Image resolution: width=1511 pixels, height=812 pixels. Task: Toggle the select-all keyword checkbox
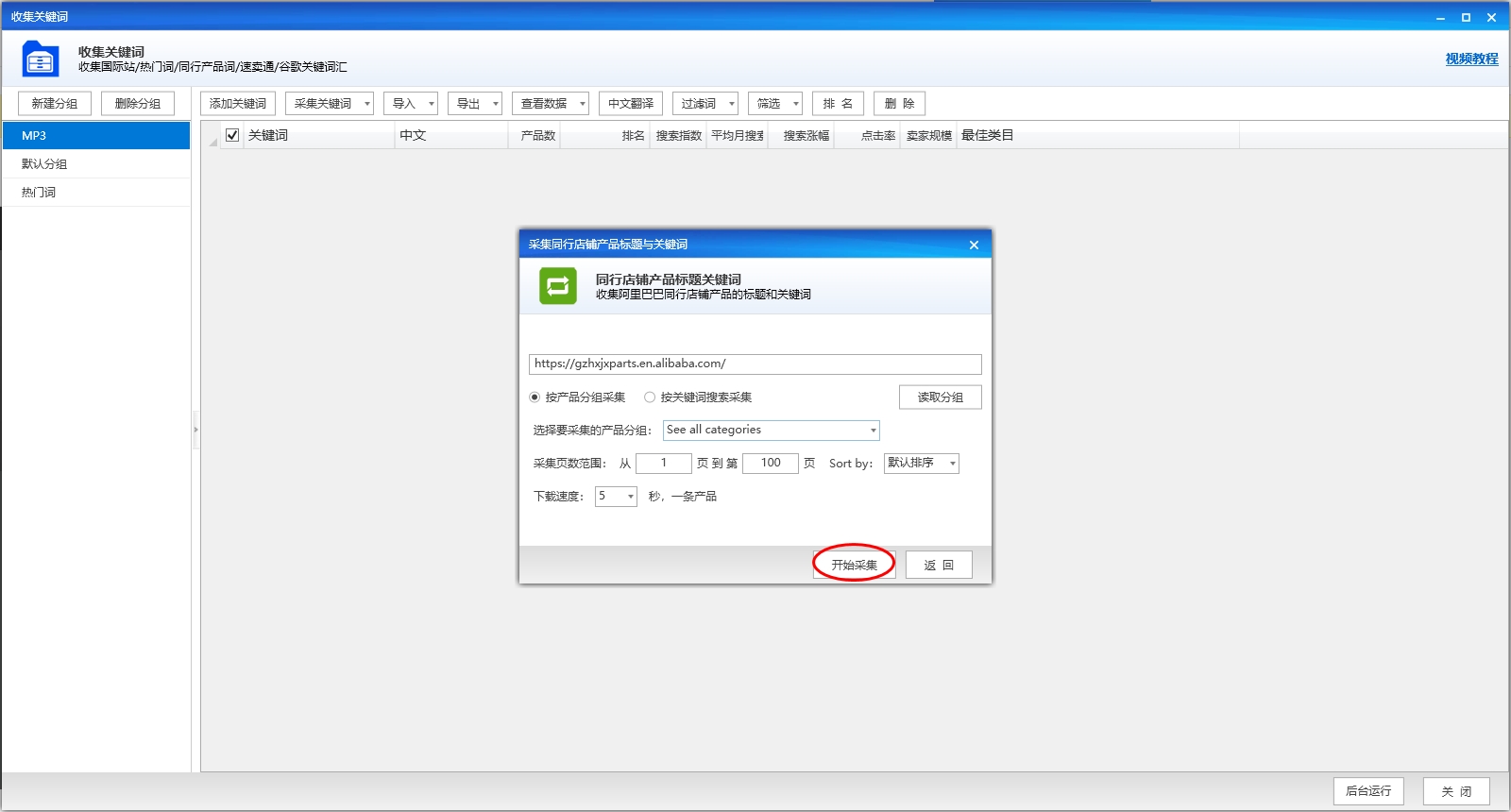coord(232,135)
